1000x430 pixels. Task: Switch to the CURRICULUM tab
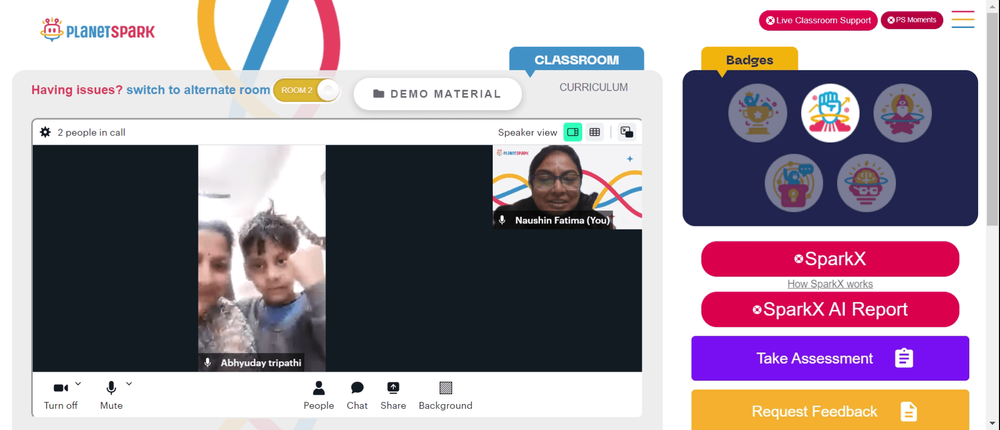(594, 87)
